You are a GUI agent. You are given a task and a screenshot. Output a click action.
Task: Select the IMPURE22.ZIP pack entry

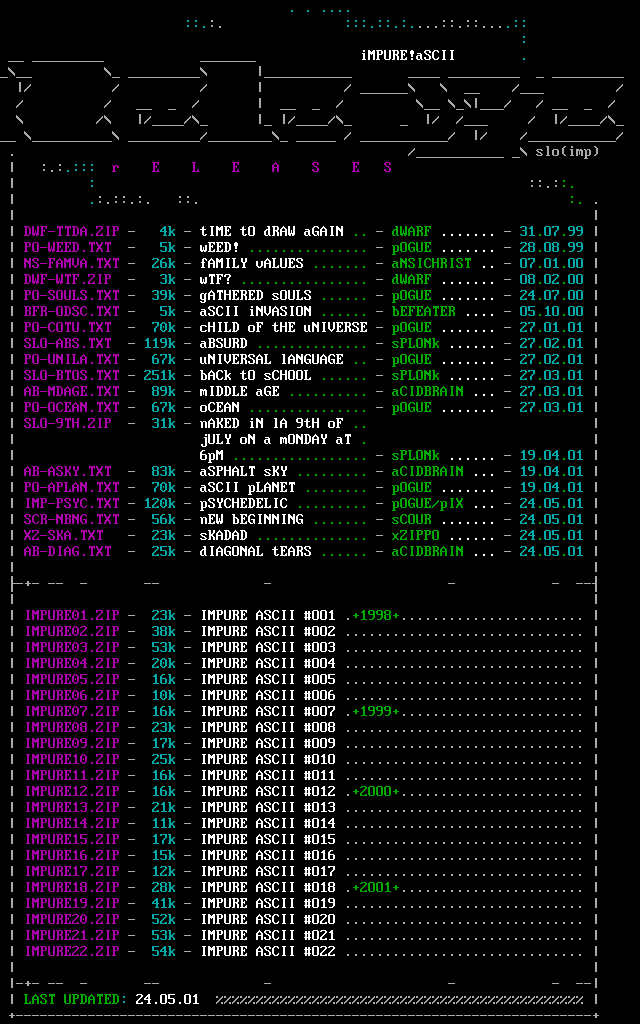[x=71, y=951]
